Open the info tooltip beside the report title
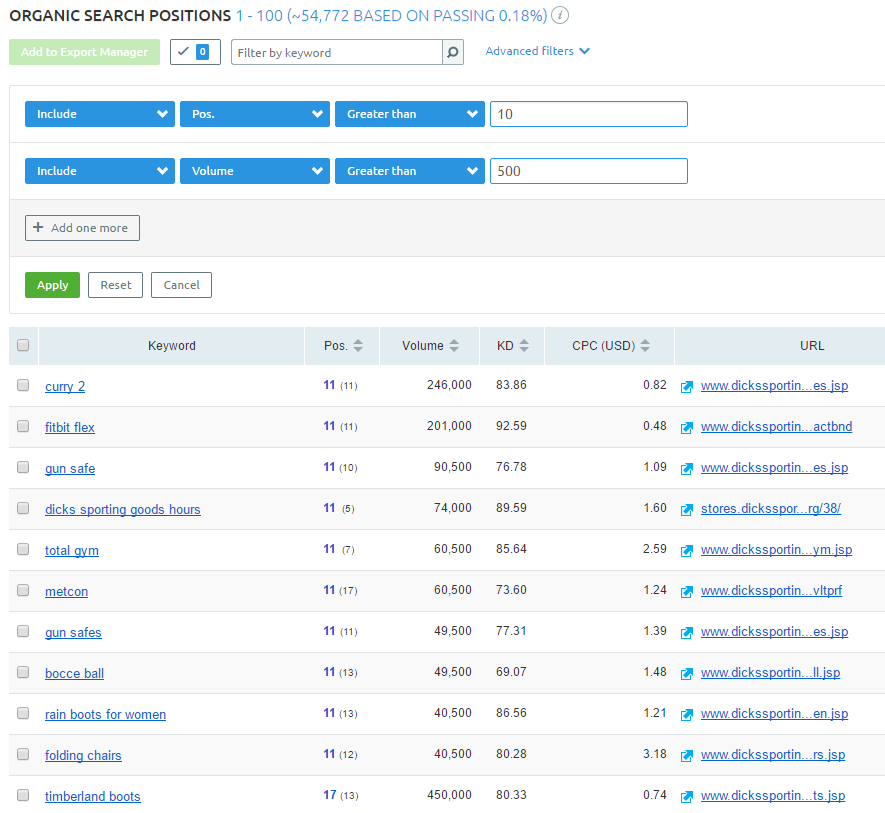The height and width of the screenshot is (813, 885). click(x=559, y=15)
